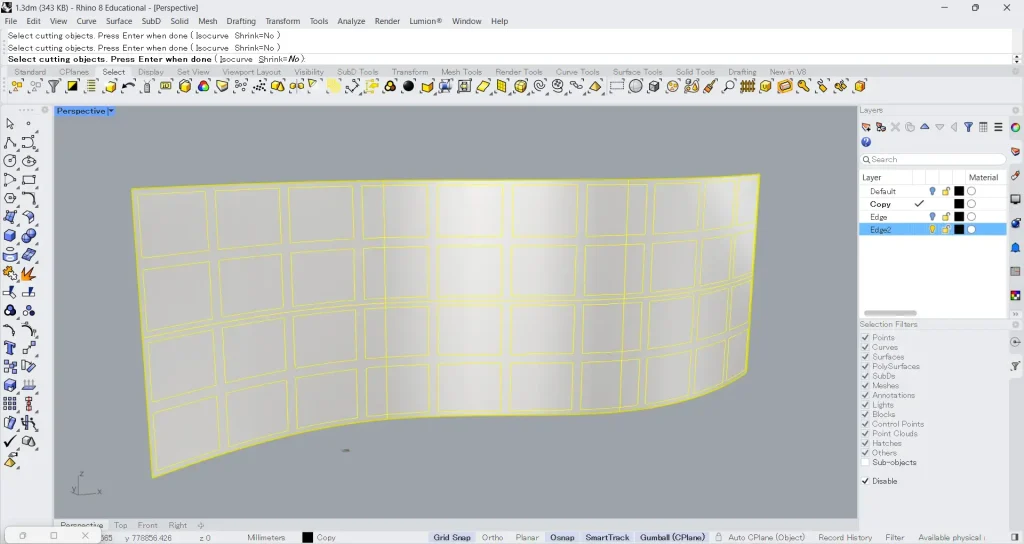This screenshot has width=1024, height=544.
Task: Switch to the Curve Tools toolbar tab
Action: click(577, 72)
